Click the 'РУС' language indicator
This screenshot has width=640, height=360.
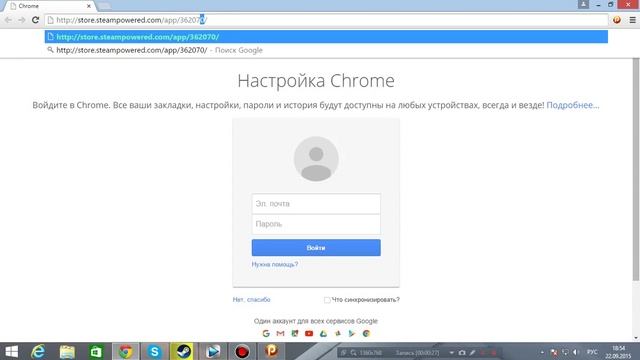coord(592,352)
